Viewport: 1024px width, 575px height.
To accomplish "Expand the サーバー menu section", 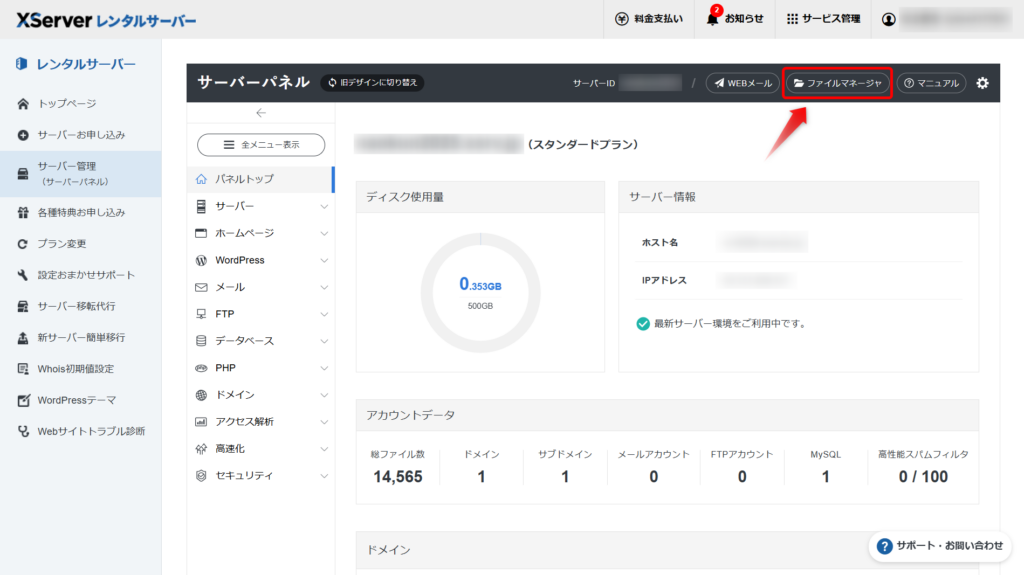I will (324, 206).
